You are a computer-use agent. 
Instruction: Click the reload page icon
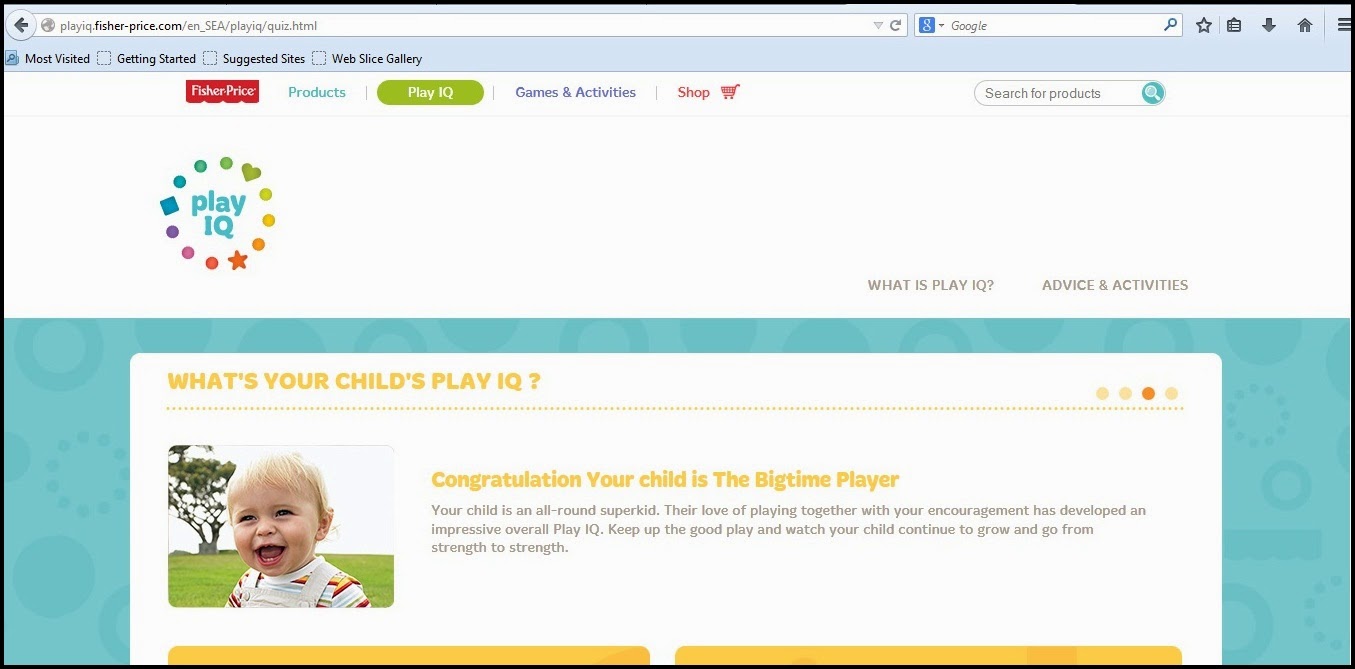895,26
